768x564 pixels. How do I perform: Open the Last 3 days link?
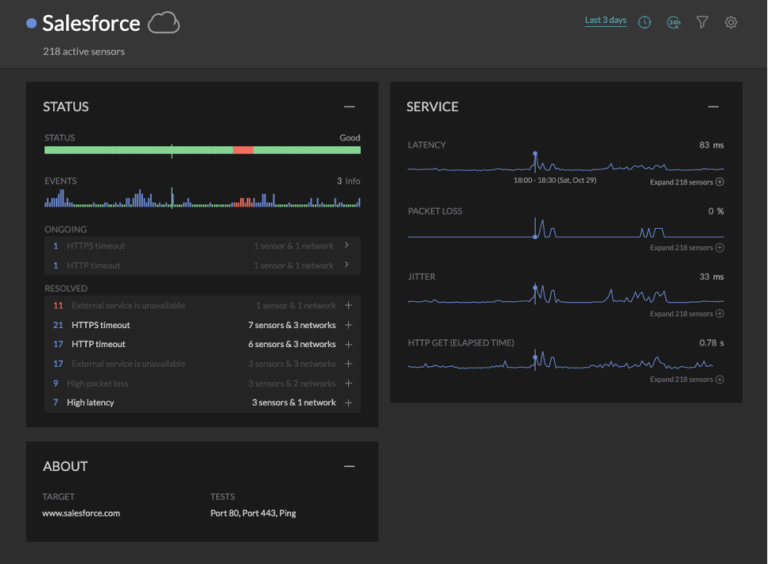click(x=605, y=21)
